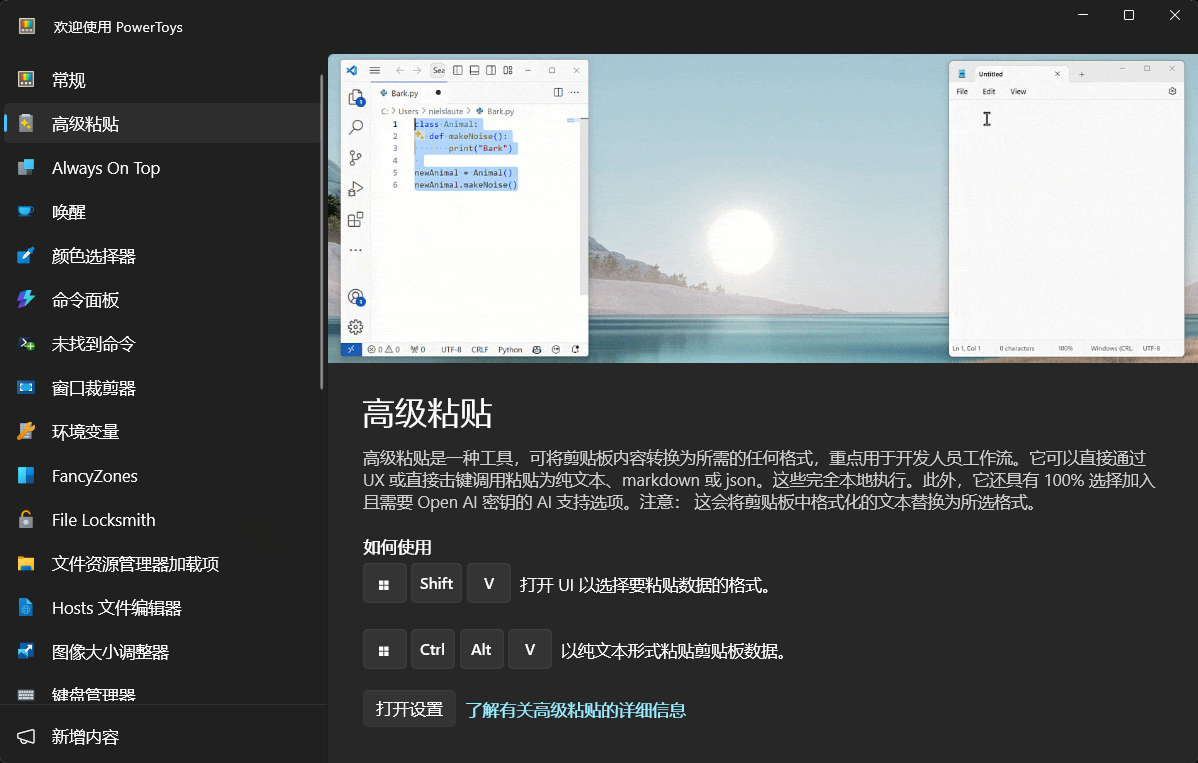
Task: Open the 常规 (General) icon in sidebar
Action: coord(26,79)
